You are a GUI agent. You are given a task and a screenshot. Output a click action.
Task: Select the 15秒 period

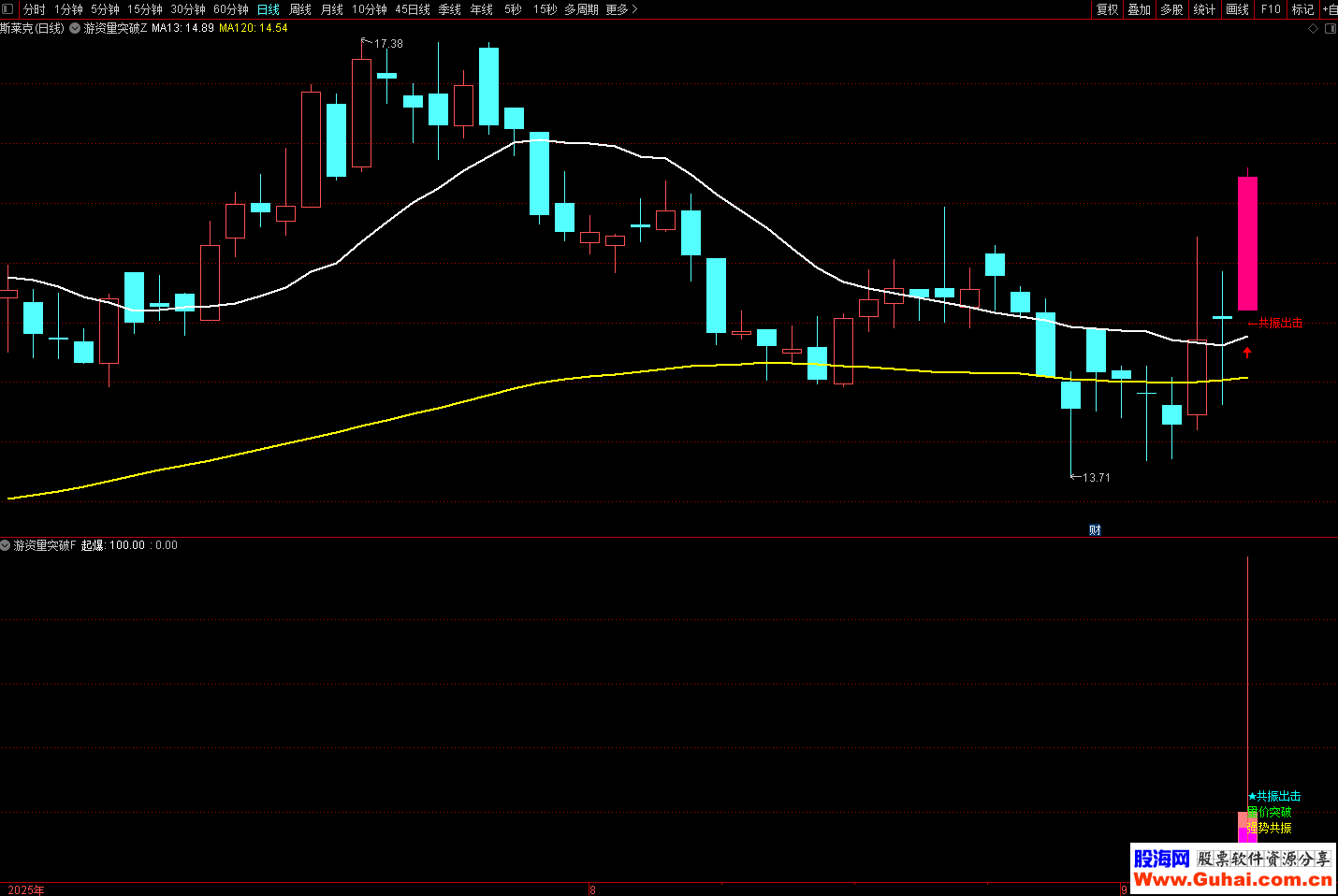click(x=545, y=9)
